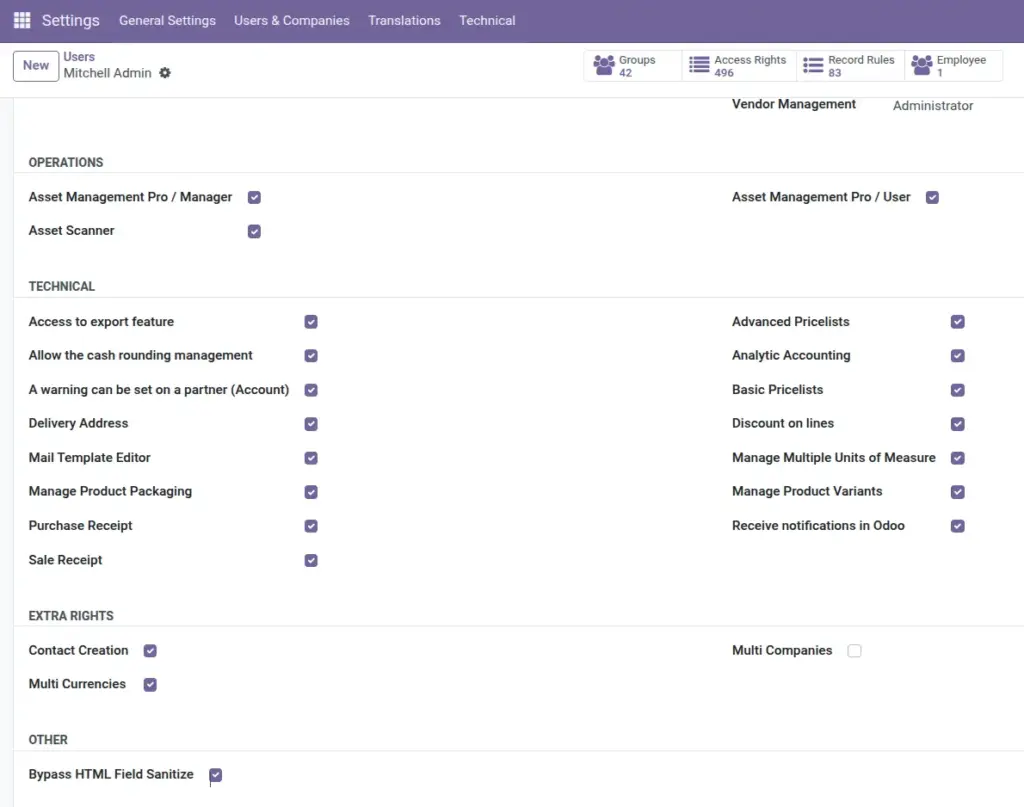Click the TECHNICAL section heading

61,286
